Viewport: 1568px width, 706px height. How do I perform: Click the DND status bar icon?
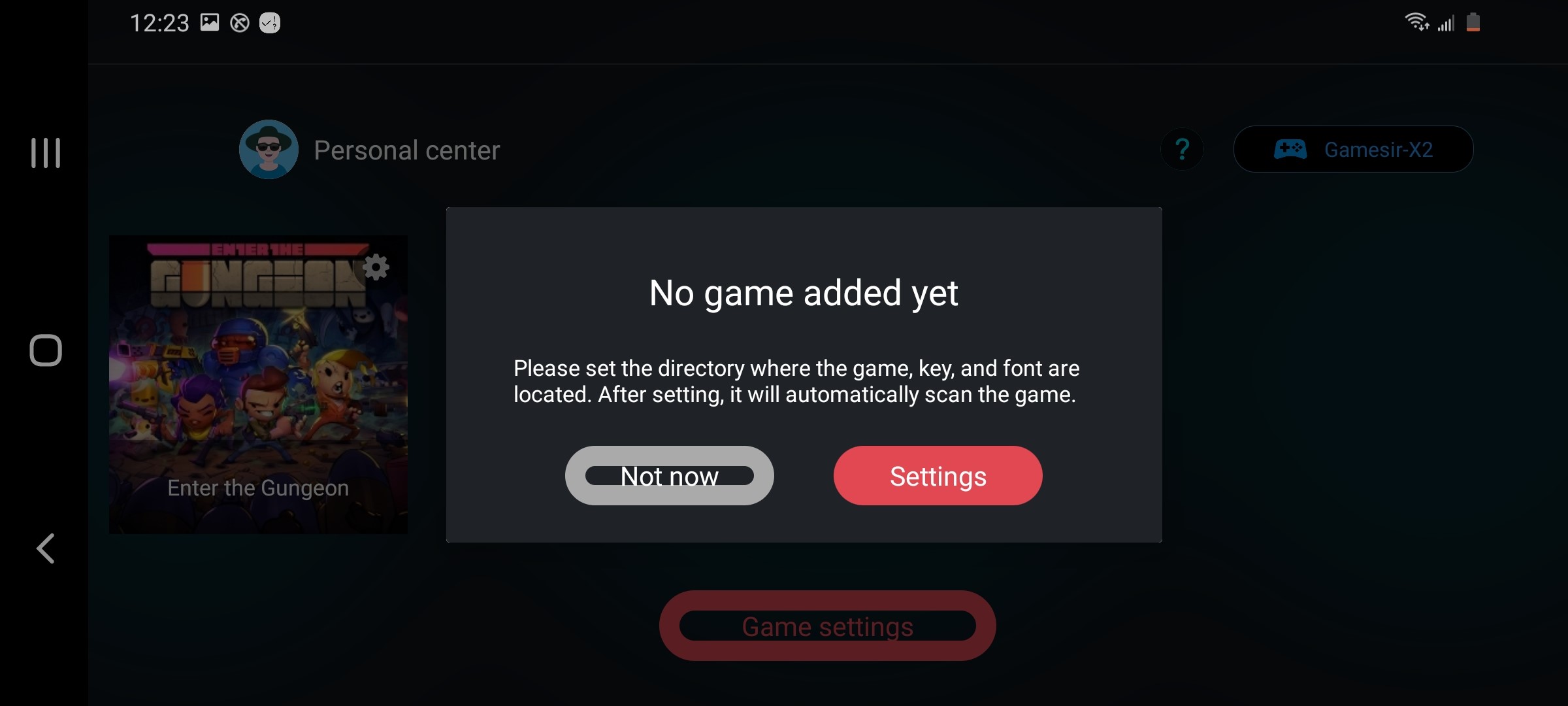[239, 23]
